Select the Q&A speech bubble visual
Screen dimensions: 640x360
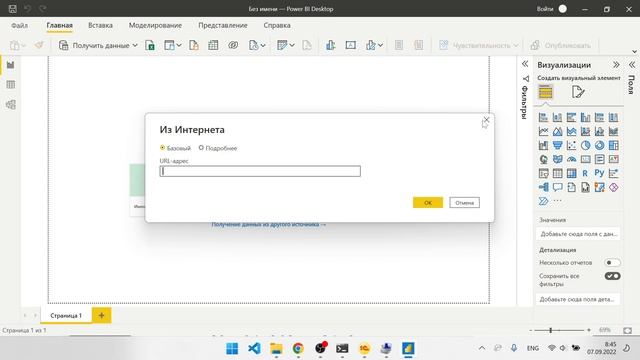click(x=558, y=187)
